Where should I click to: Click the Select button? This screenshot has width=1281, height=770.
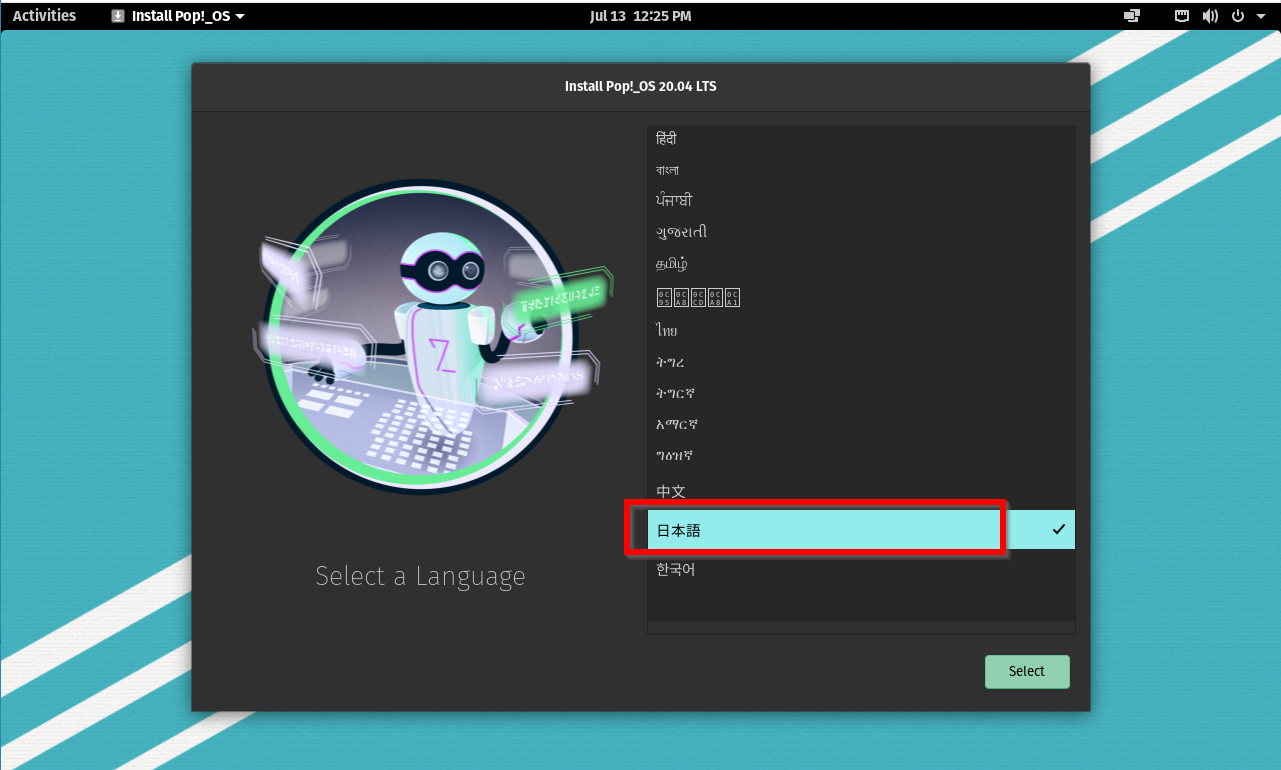point(1027,672)
